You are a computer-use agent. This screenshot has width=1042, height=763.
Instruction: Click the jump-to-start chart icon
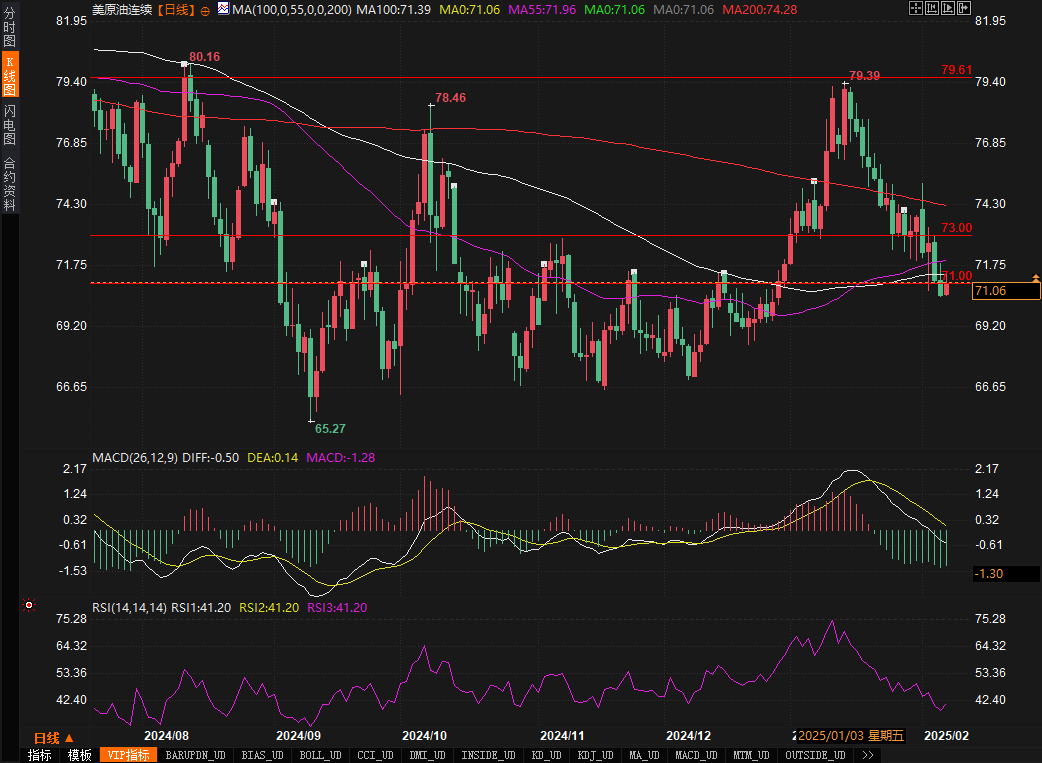coord(932,8)
